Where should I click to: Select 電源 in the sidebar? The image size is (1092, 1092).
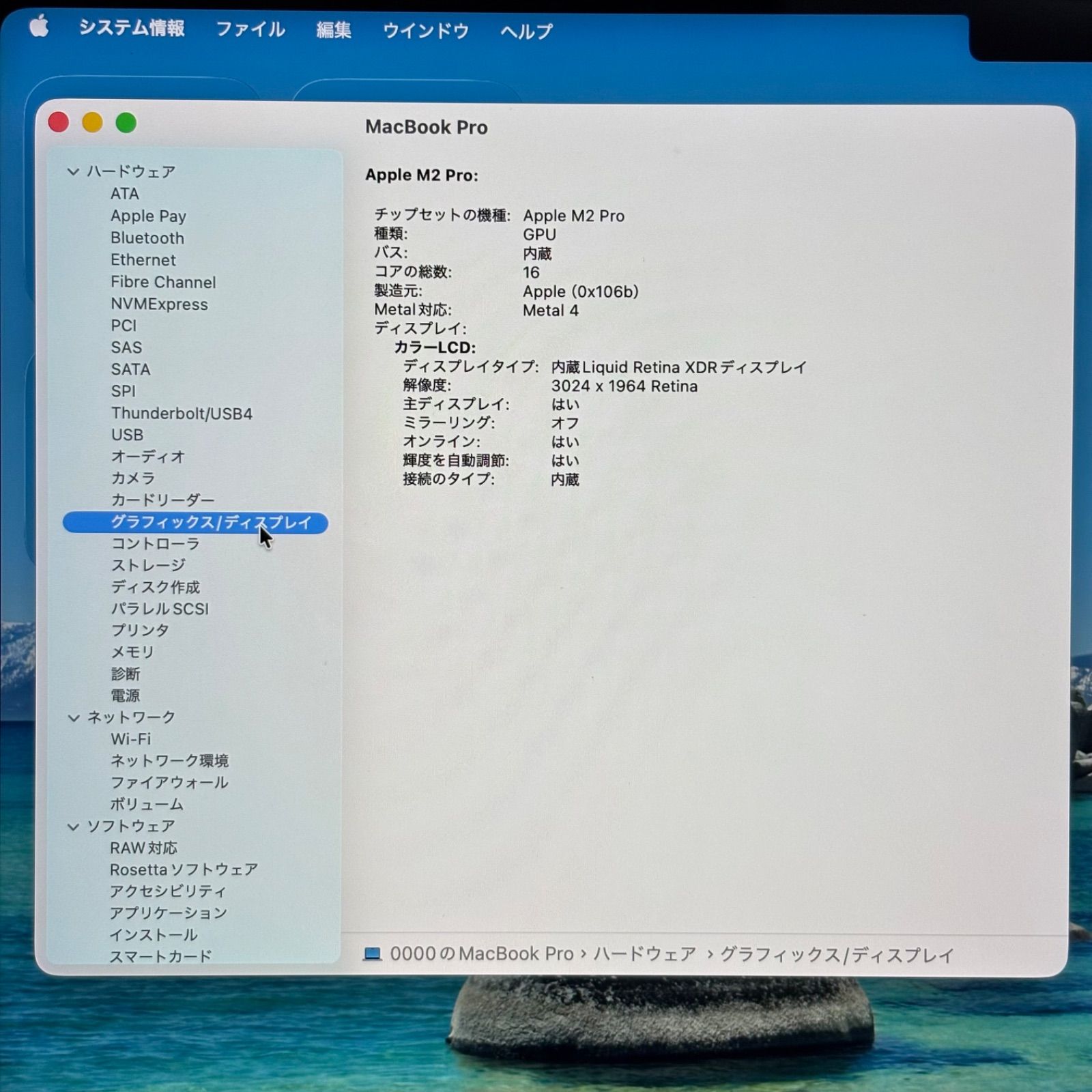[x=126, y=696]
